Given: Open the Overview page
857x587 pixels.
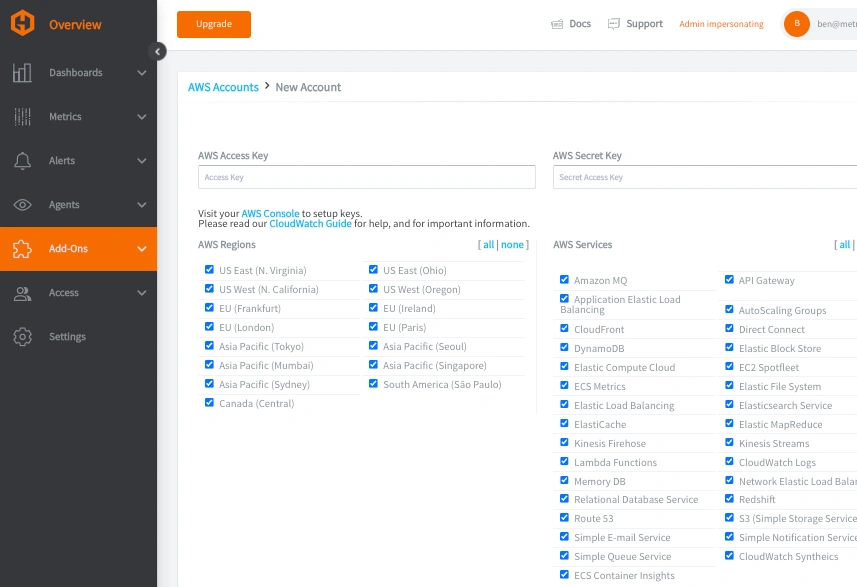Looking at the screenshot, I should (75, 25).
